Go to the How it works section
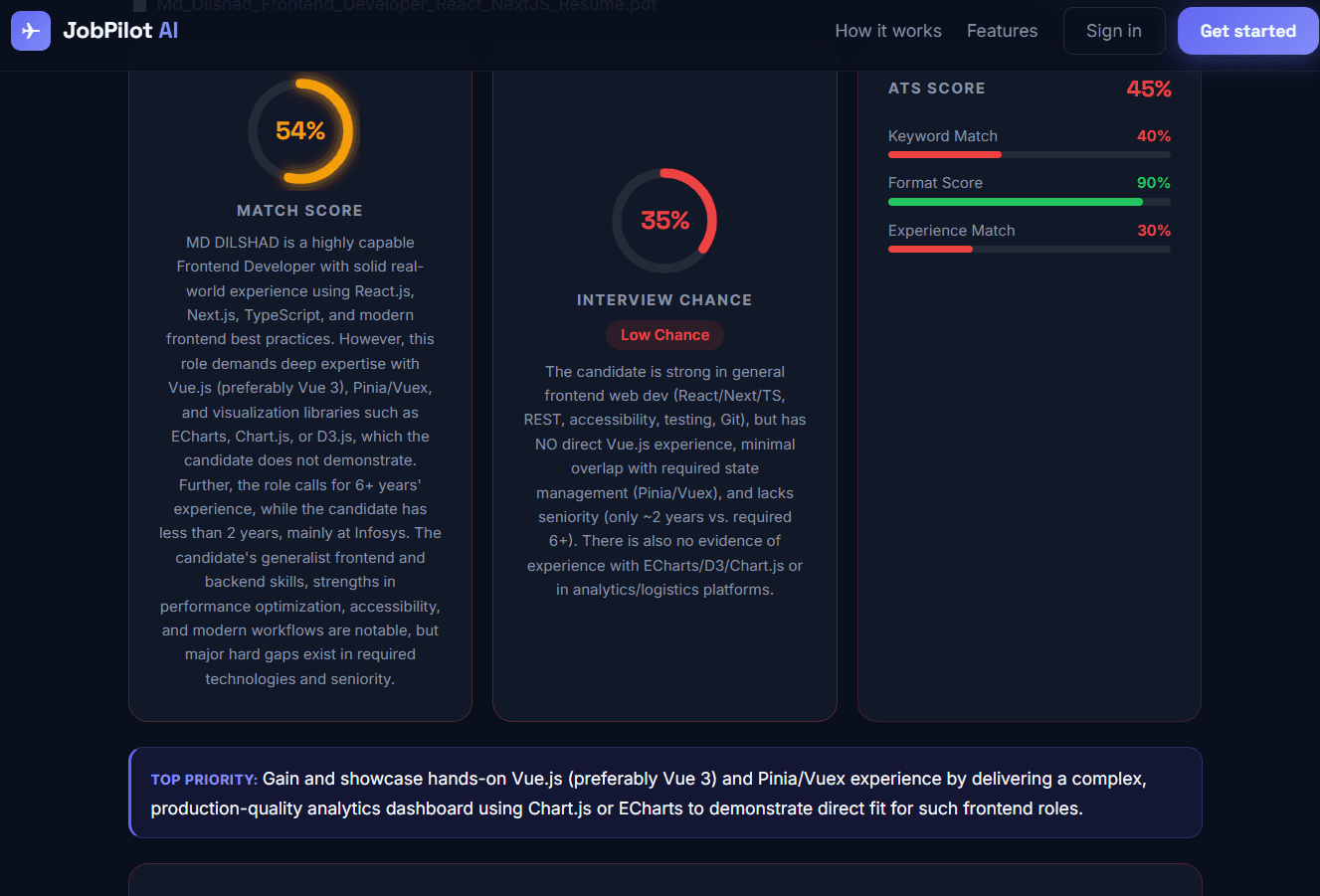Screen dimensions: 1320x896 [x=888, y=31]
